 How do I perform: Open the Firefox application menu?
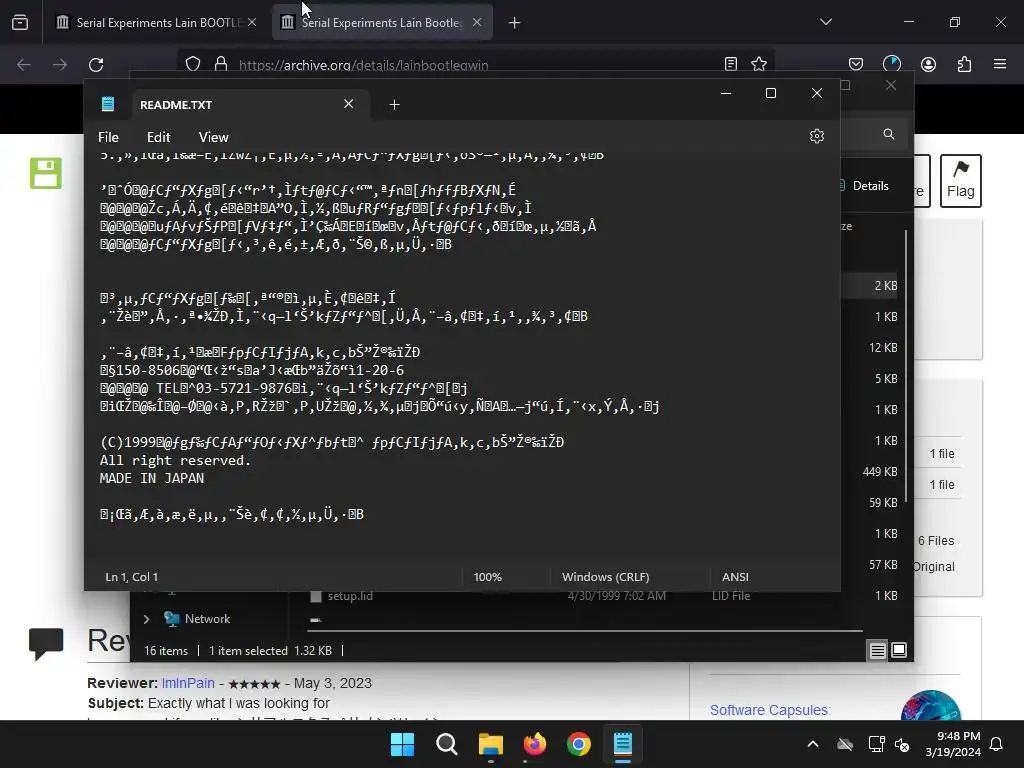click(x=999, y=64)
